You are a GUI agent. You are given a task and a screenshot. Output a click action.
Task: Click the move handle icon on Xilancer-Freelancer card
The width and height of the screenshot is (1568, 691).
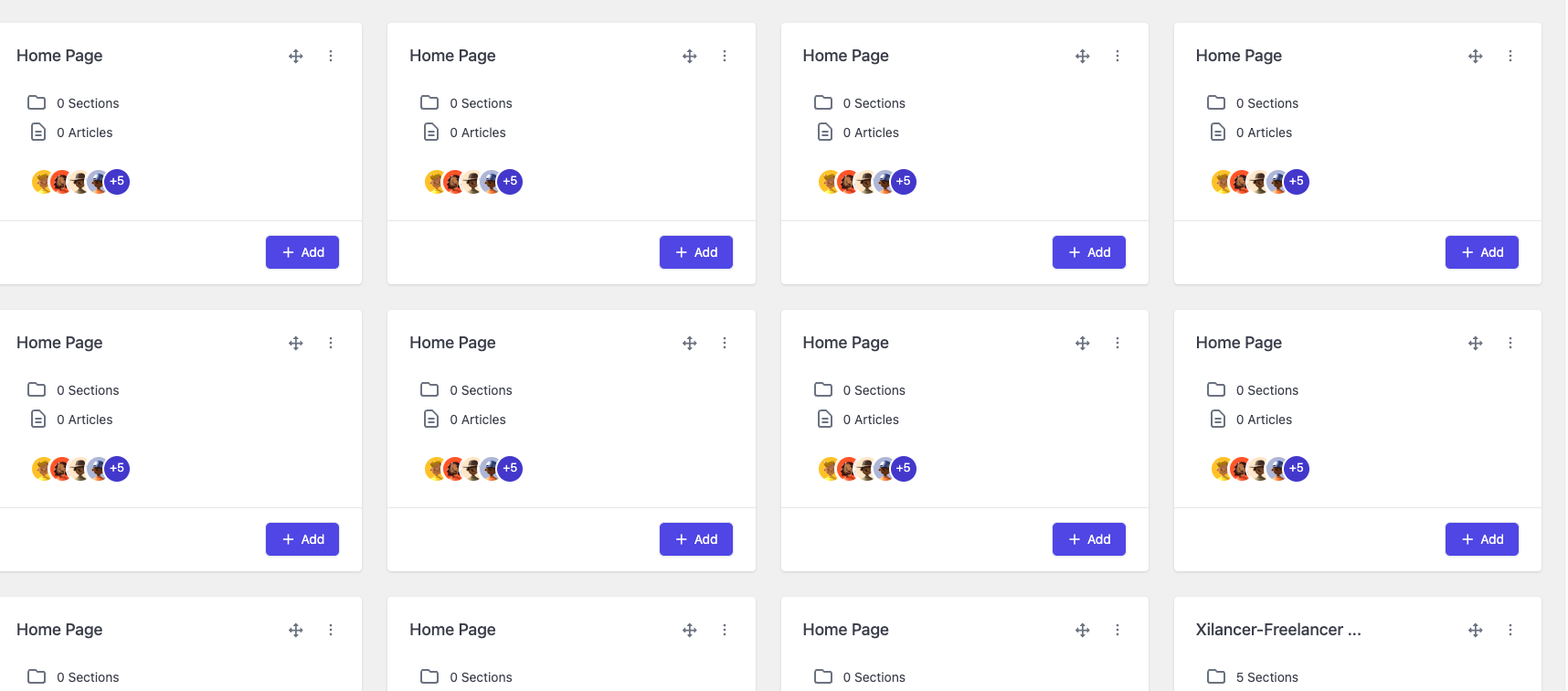click(x=1475, y=630)
